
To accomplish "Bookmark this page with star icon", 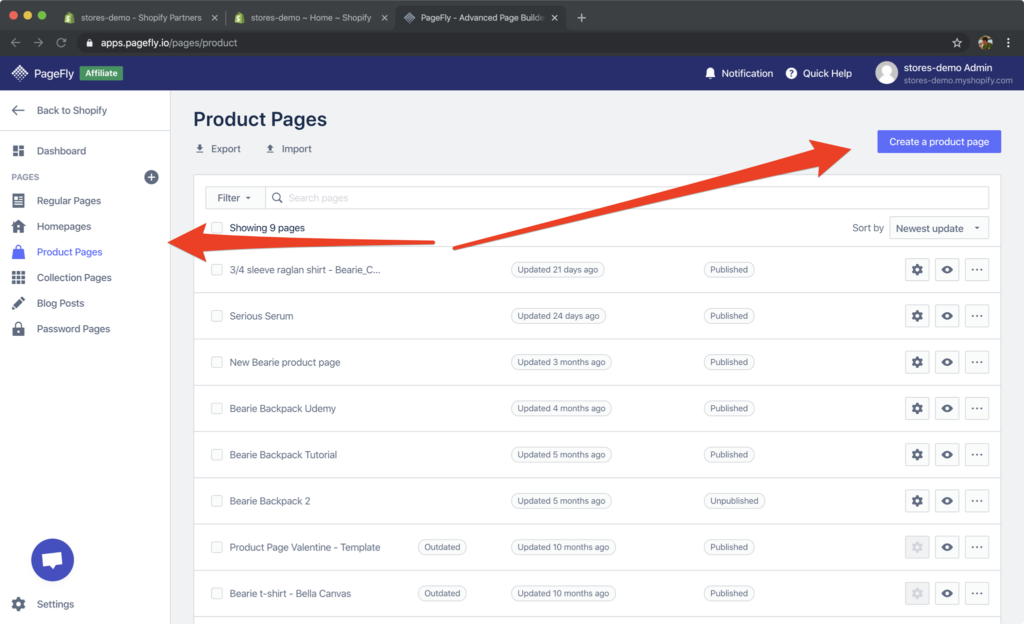I will coord(957,43).
